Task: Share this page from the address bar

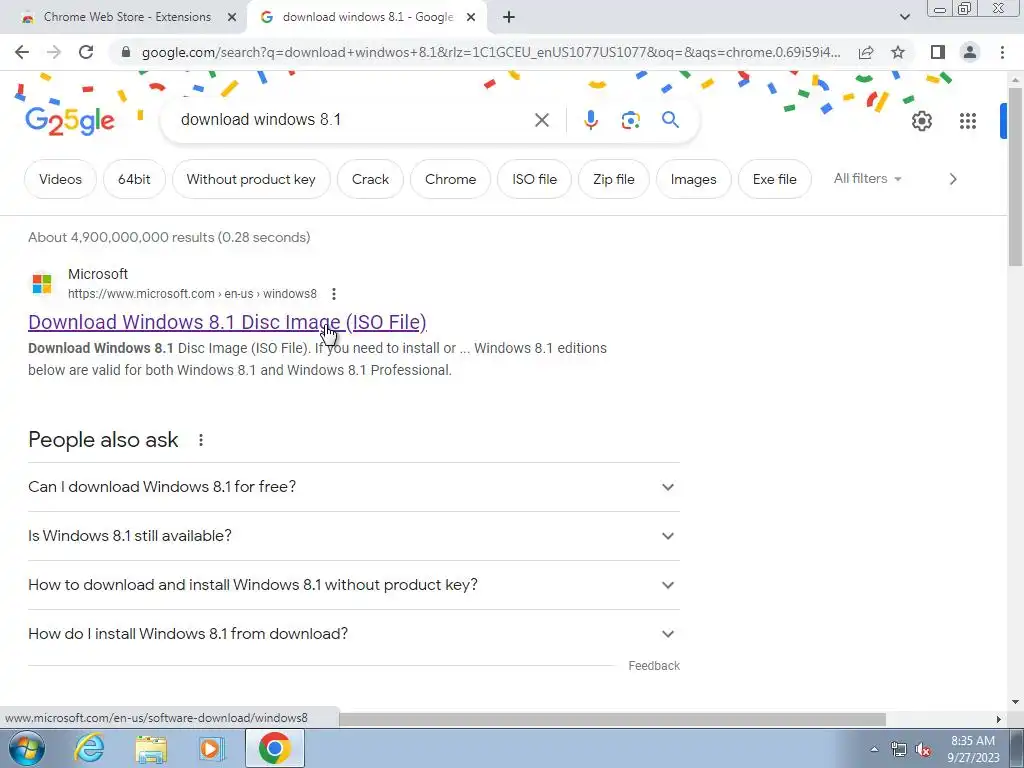Action: (x=866, y=52)
